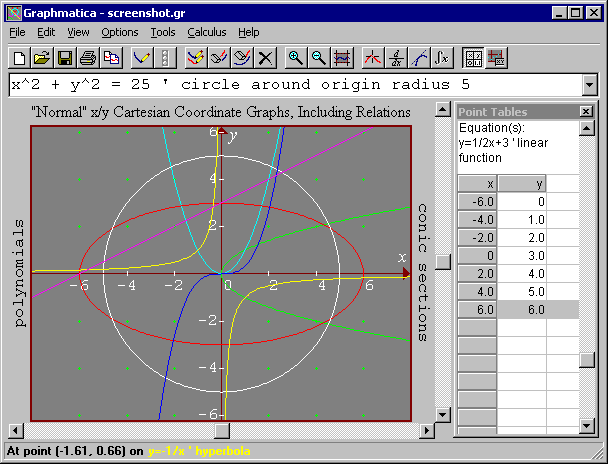Click the graph's horizontal scrollbar thumb
This screenshot has height=464, width=608.
[x=222, y=430]
